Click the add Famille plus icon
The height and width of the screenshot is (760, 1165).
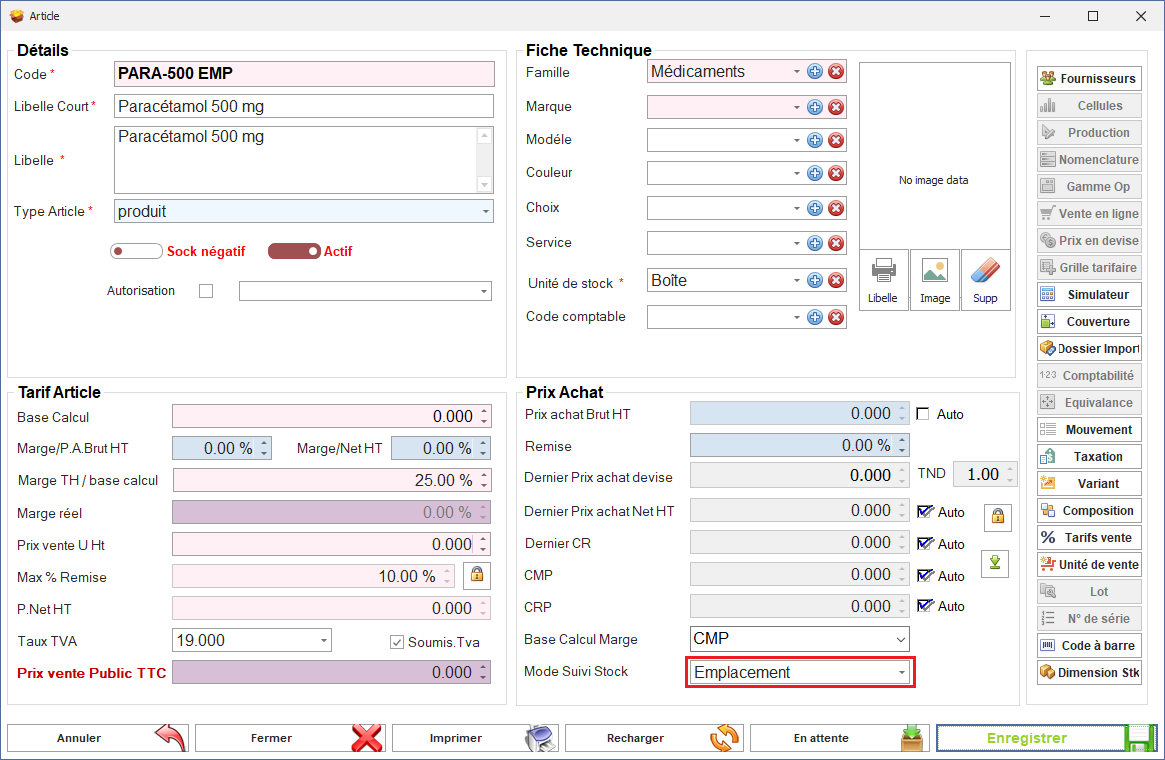pyautogui.click(x=815, y=72)
